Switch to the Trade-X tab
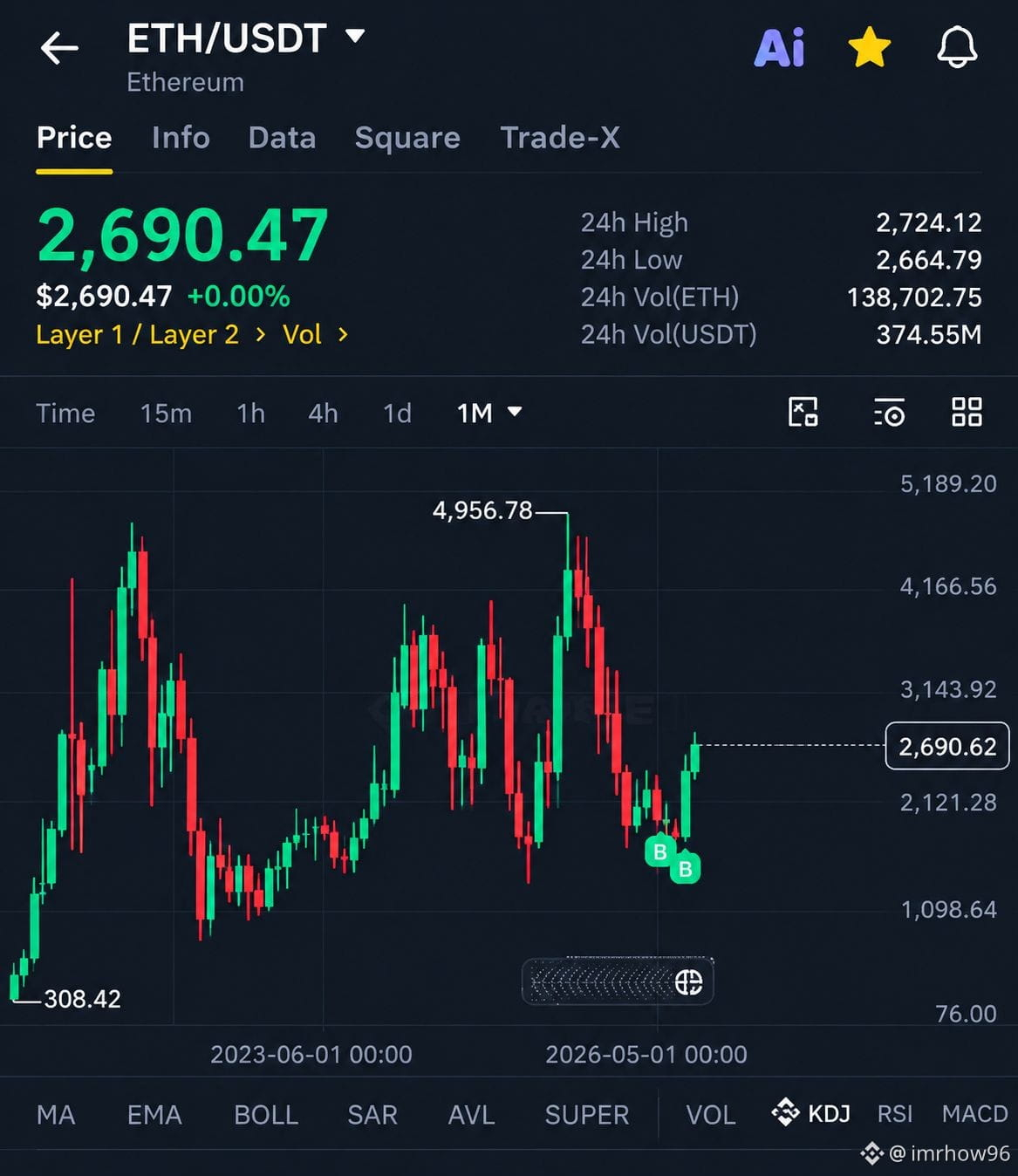 click(560, 138)
